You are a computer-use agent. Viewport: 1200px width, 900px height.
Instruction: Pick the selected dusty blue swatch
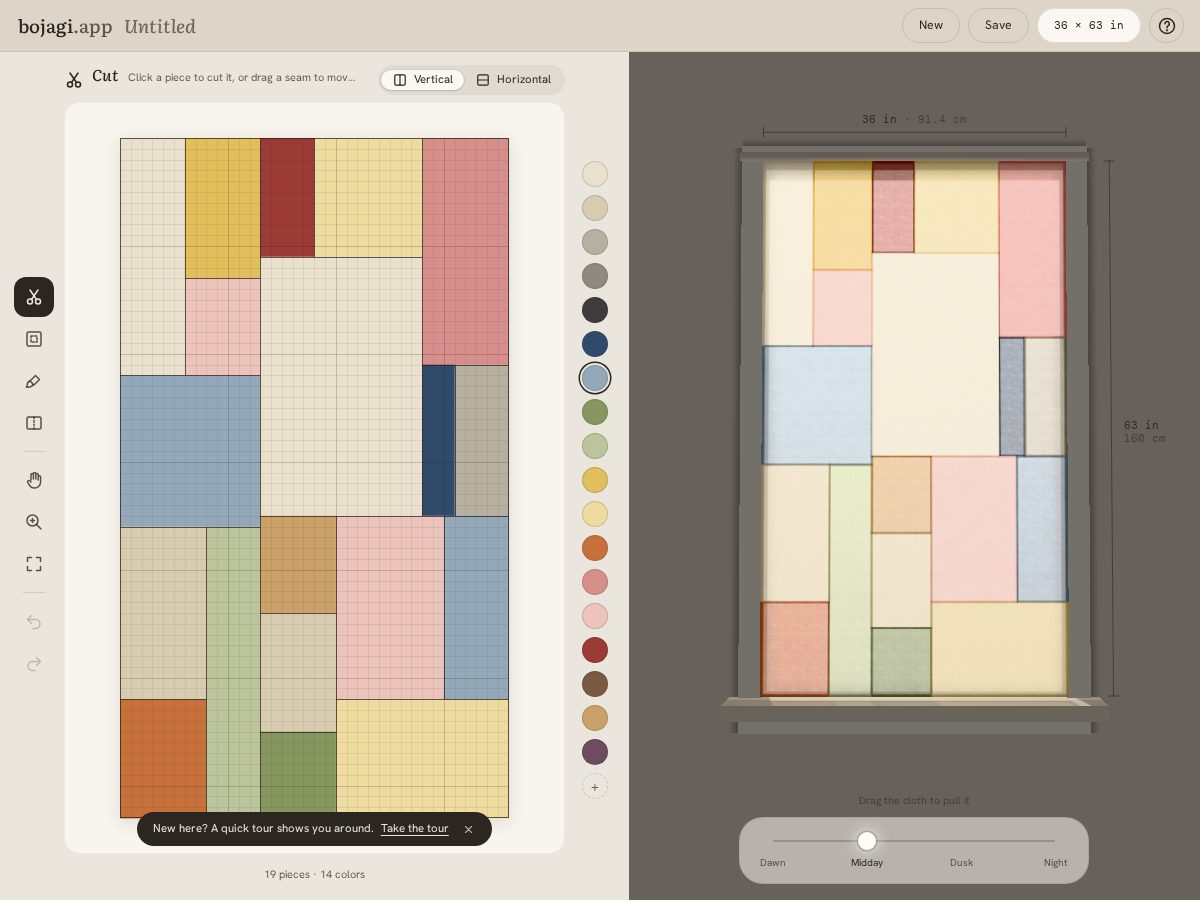[595, 378]
